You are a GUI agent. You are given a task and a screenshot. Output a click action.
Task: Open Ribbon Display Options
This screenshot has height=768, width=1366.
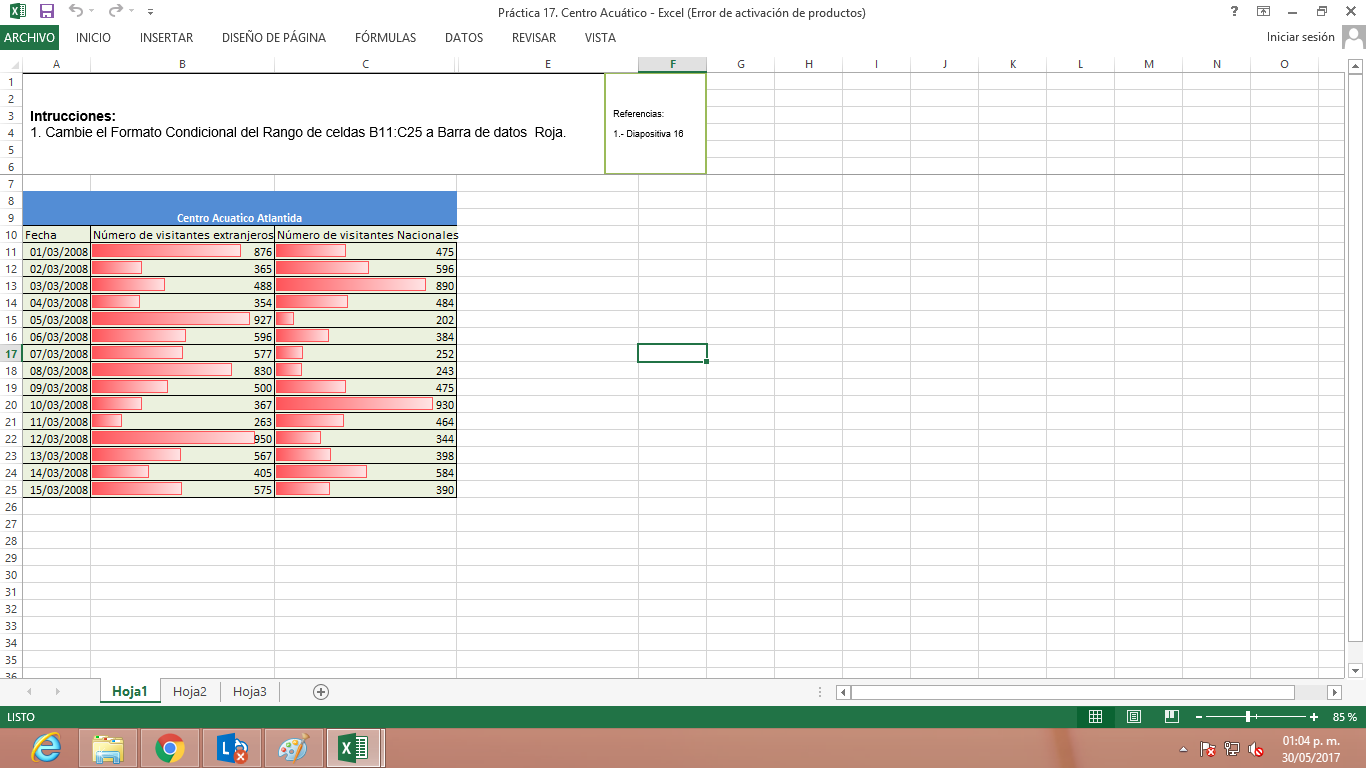pyautogui.click(x=1264, y=12)
